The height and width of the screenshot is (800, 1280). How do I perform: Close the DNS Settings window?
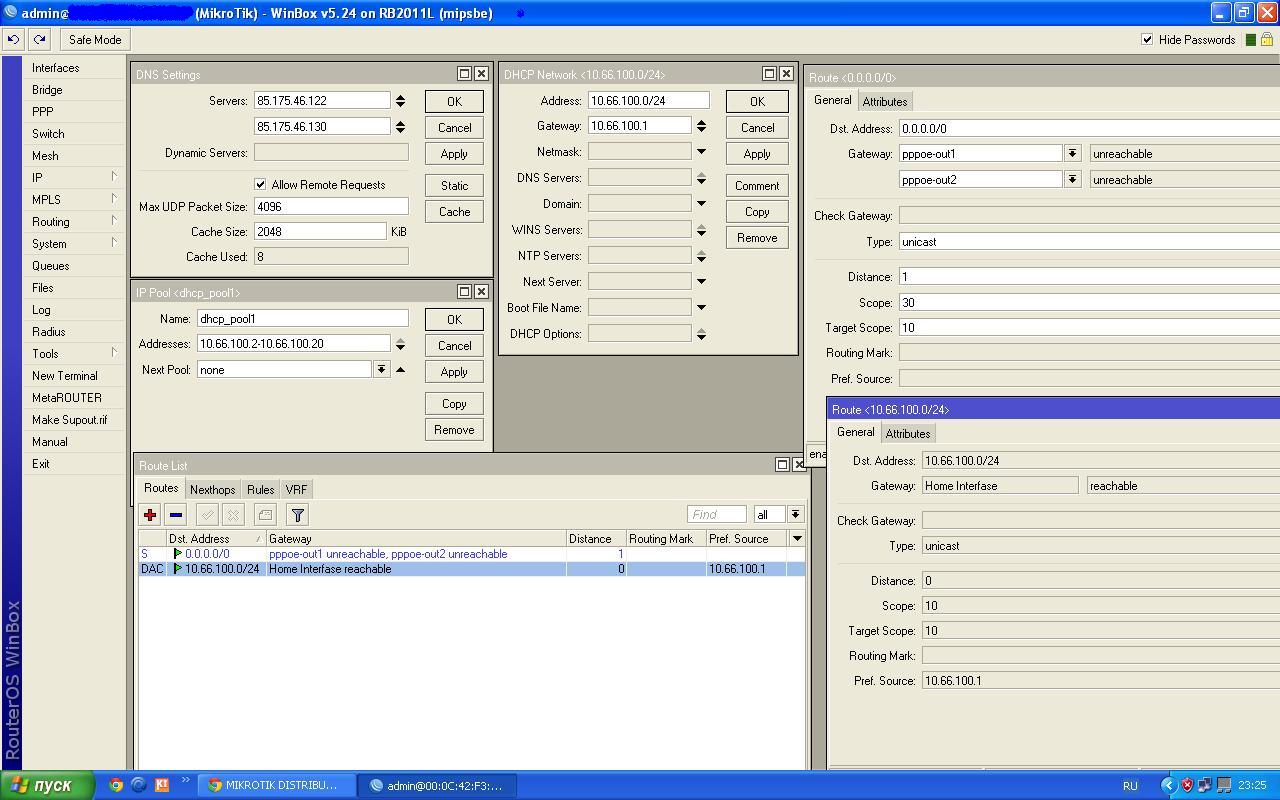click(481, 74)
